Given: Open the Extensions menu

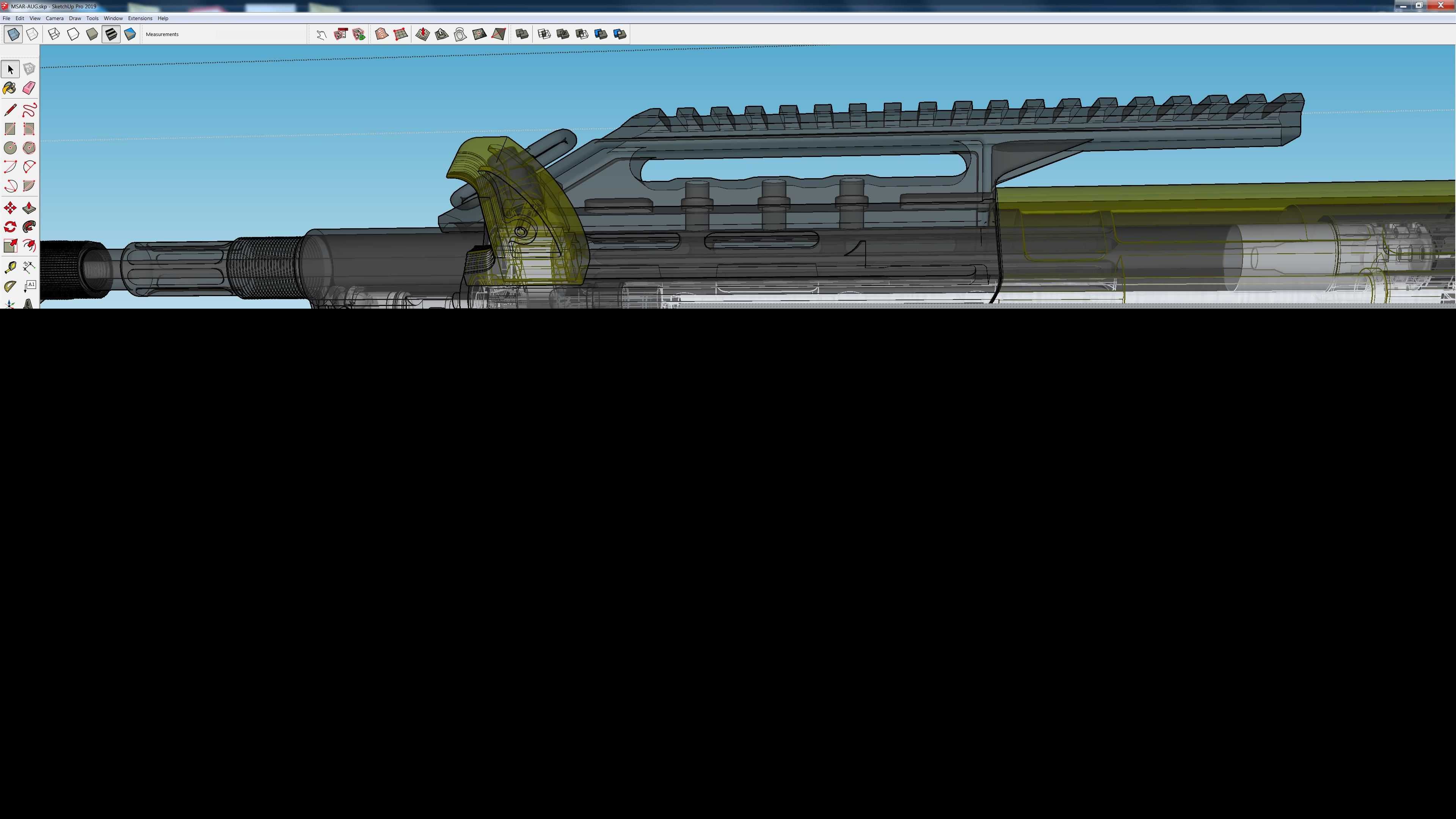Looking at the screenshot, I should 140,18.
